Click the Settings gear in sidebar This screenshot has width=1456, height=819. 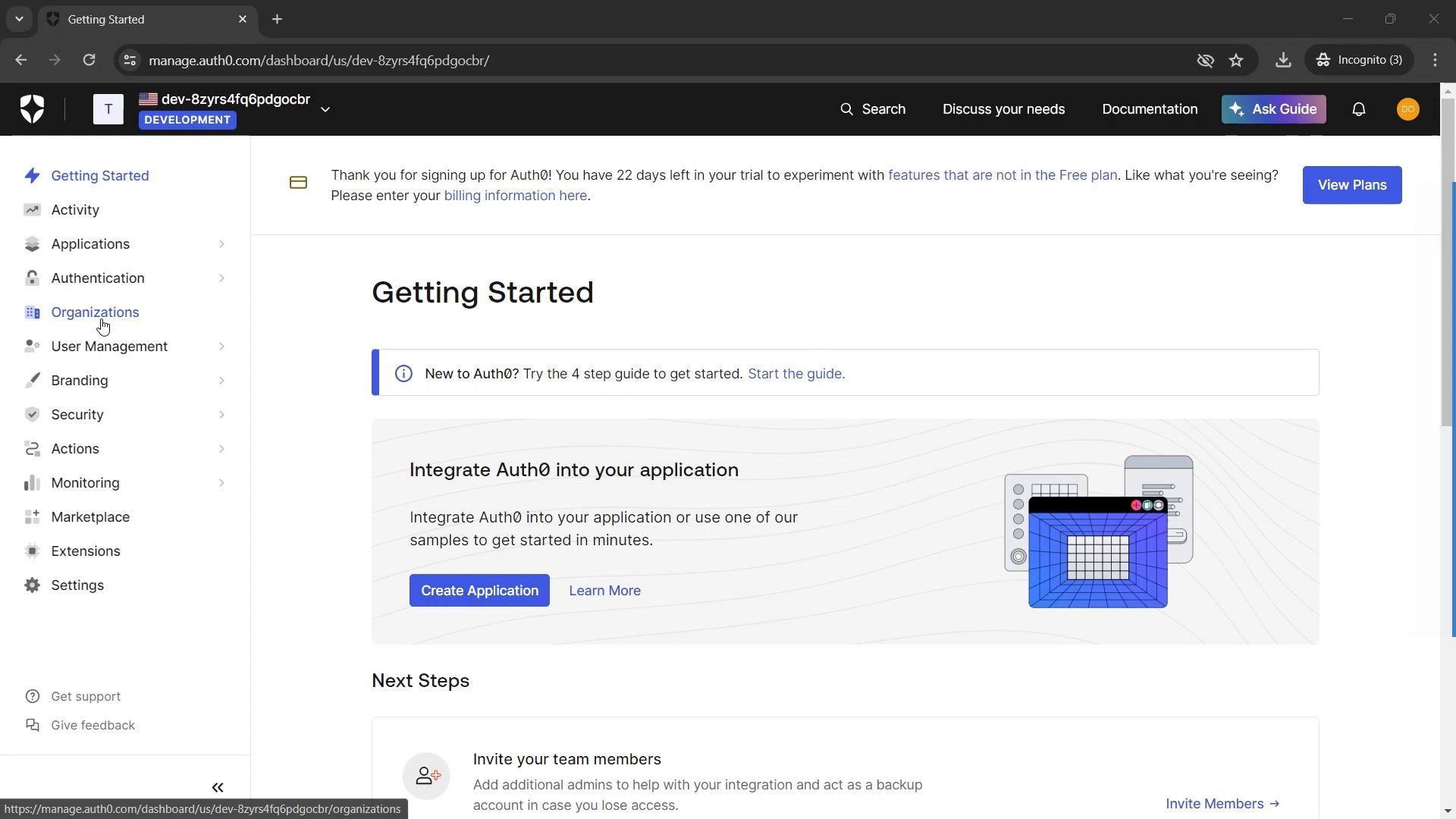coord(32,585)
